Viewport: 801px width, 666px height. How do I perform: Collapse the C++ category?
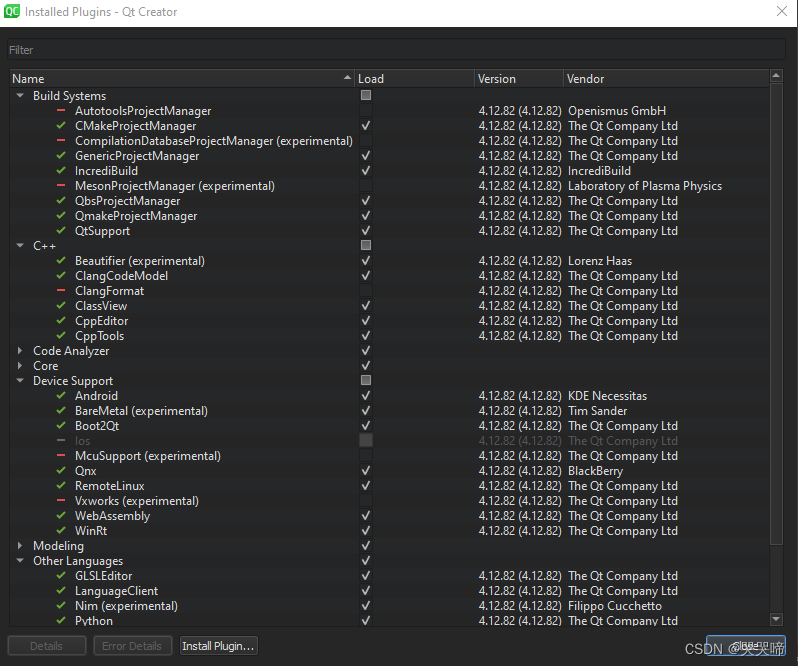[20, 246]
